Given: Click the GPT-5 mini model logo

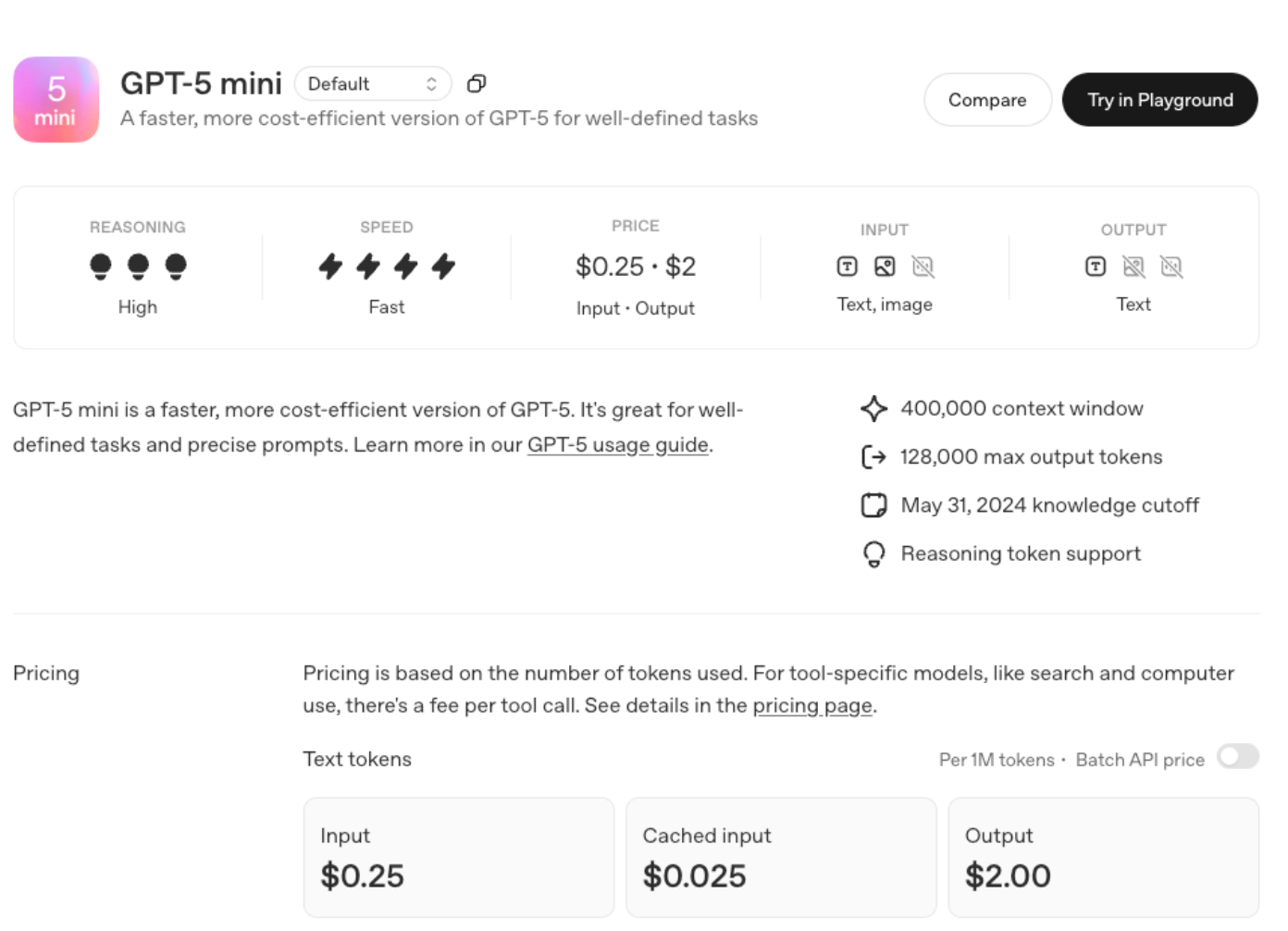Looking at the screenshot, I should tap(56, 100).
